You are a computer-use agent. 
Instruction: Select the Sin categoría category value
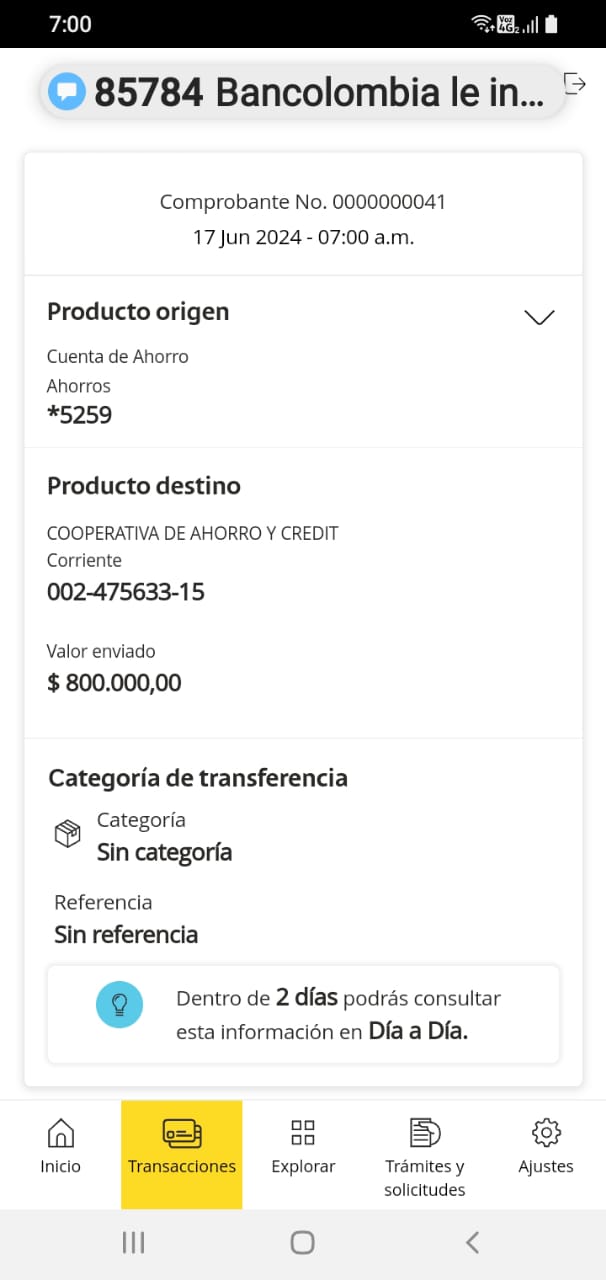coord(165,852)
